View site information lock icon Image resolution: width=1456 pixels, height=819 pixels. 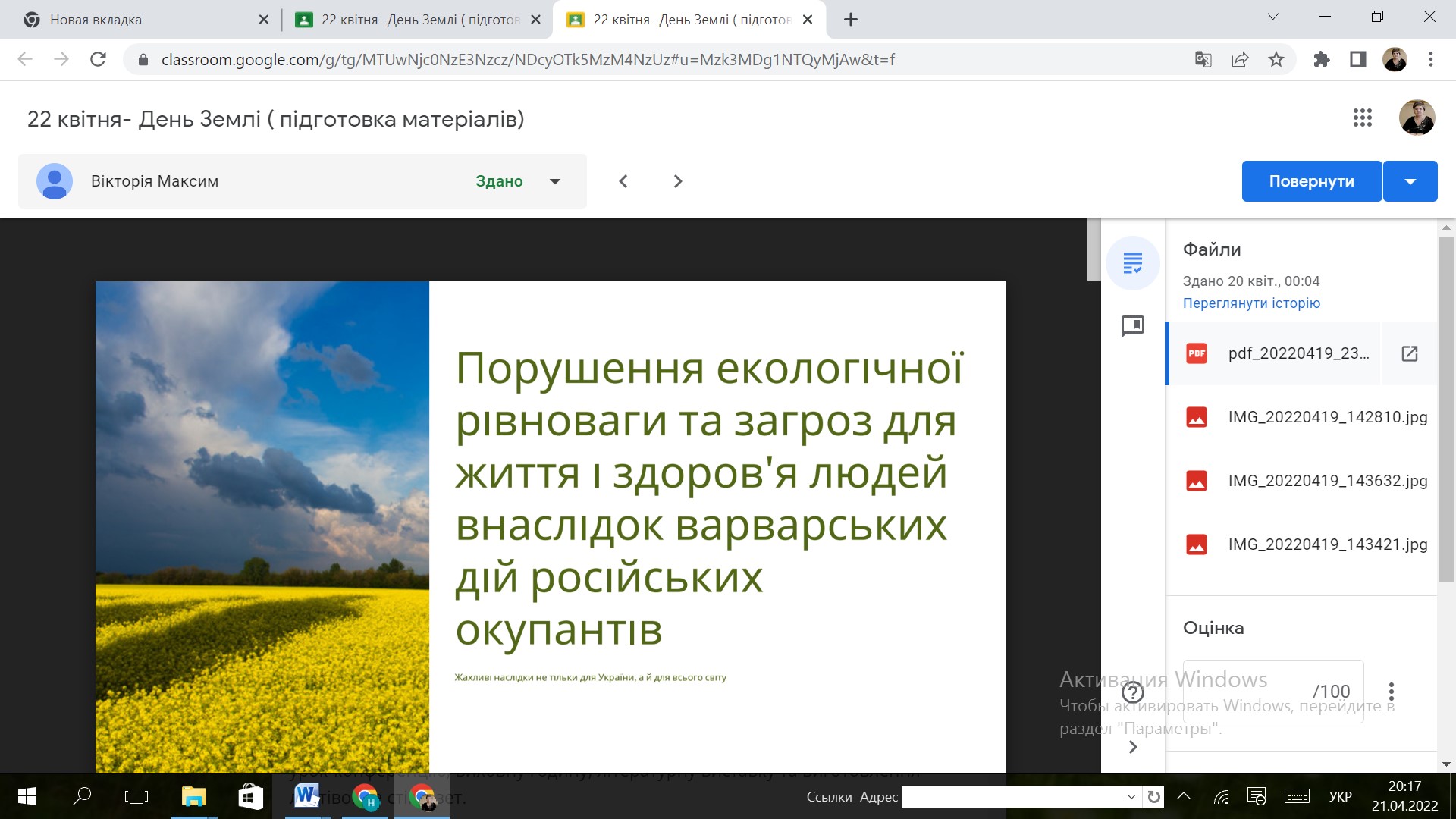(143, 59)
